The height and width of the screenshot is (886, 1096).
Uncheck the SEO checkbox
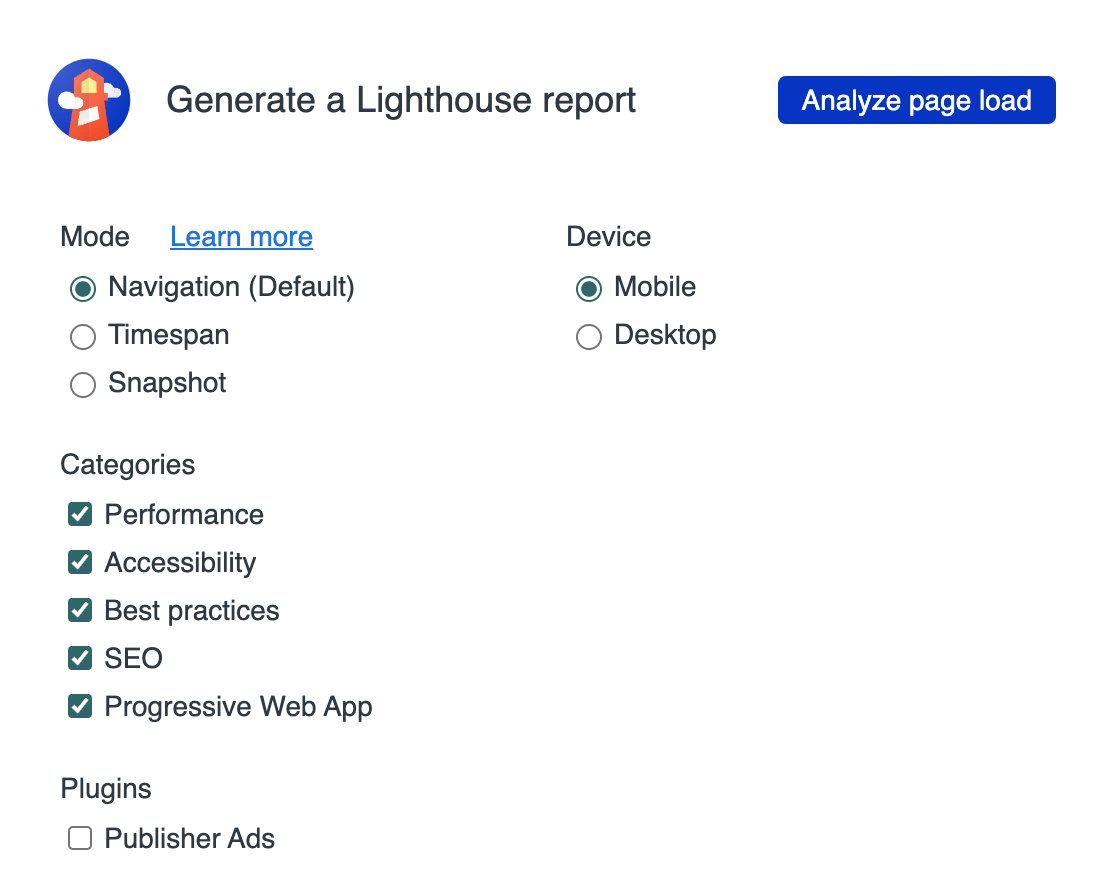pyautogui.click(x=79, y=658)
